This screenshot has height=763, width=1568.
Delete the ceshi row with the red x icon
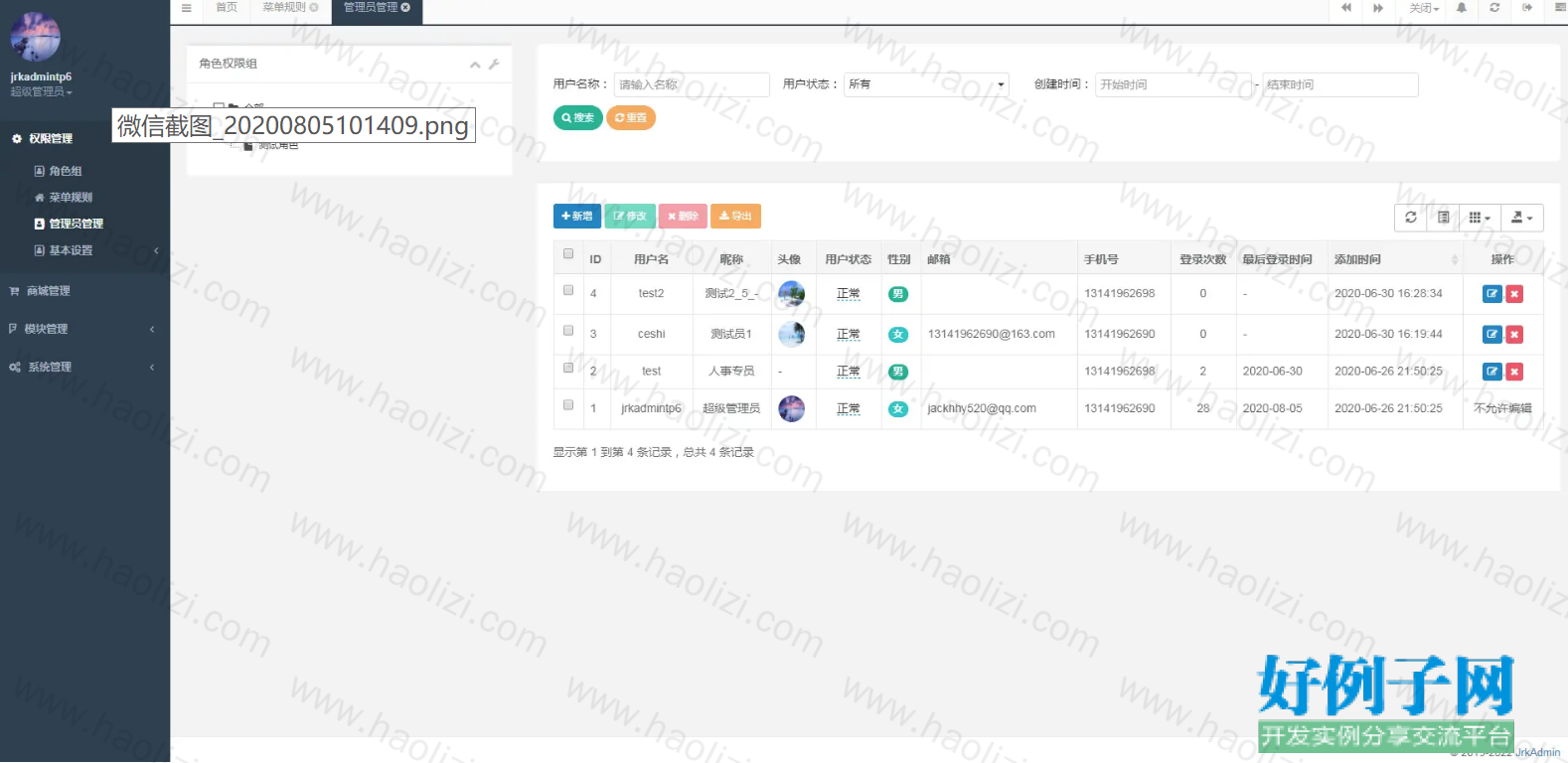[x=1514, y=335]
